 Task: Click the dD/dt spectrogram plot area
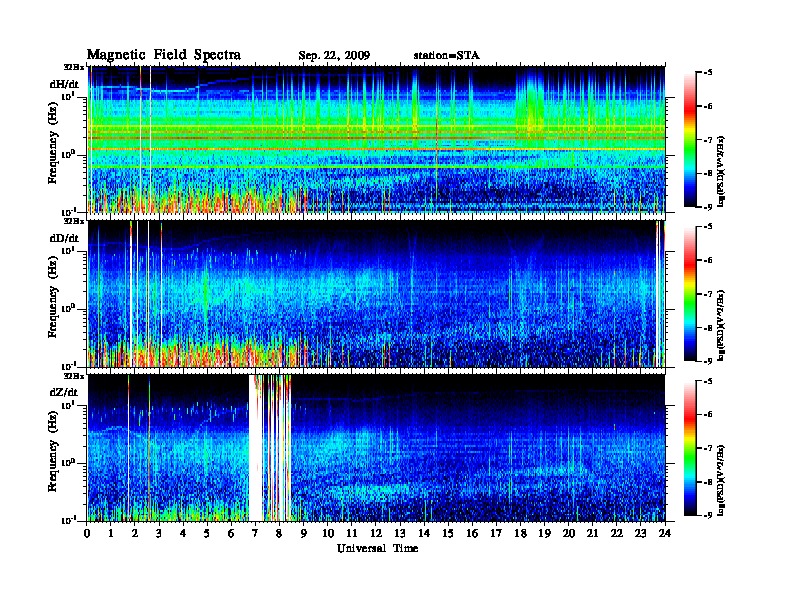[376, 294]
